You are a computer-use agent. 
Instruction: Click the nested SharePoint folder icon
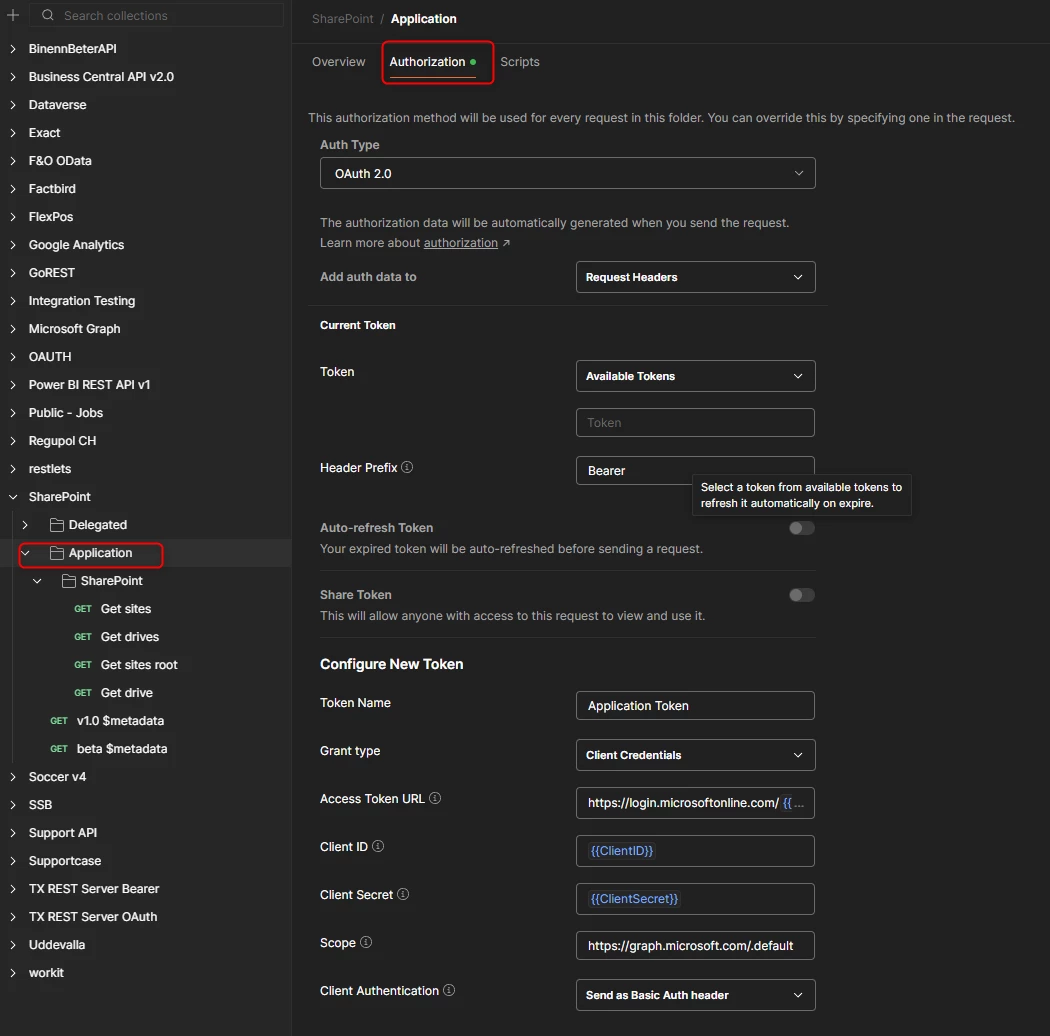click(x=68, y=581)
